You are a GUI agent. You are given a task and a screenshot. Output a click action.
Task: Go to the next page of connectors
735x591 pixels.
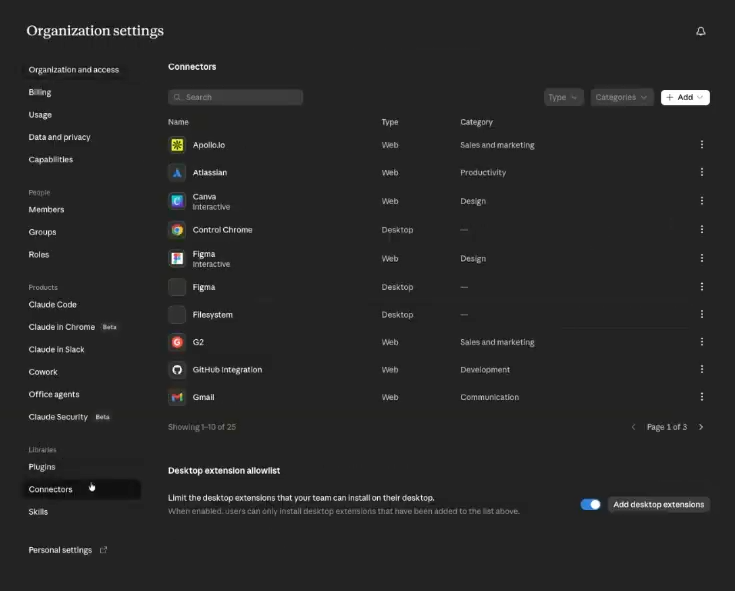(x=701, y=427)
